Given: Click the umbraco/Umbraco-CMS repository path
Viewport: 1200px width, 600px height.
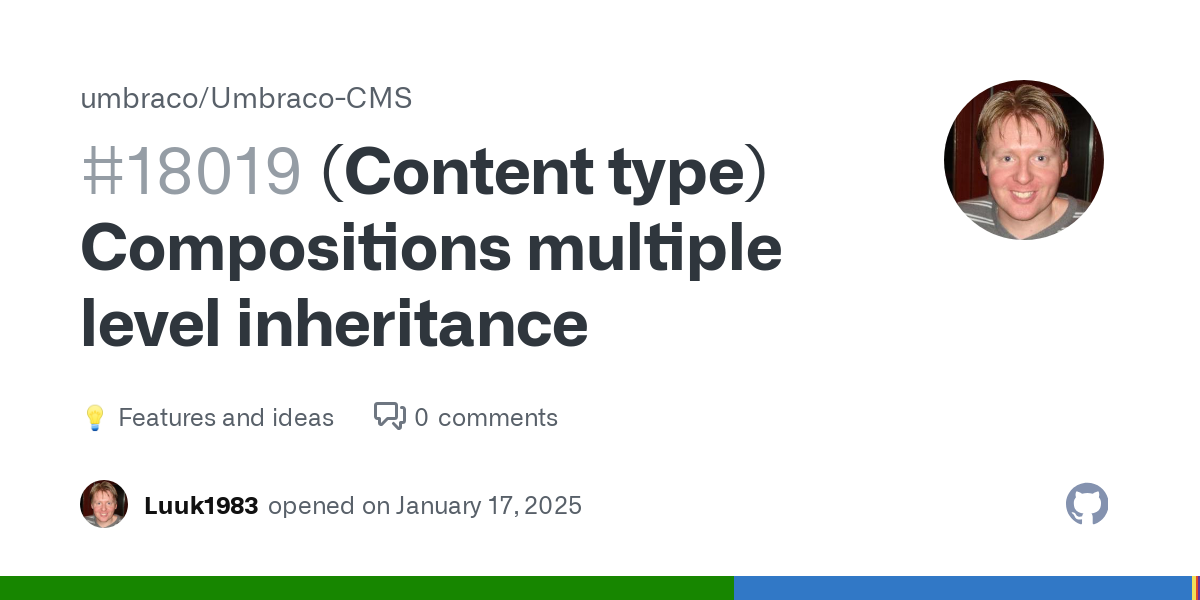Looking at the screenshot, I should (x=246, y=99).
